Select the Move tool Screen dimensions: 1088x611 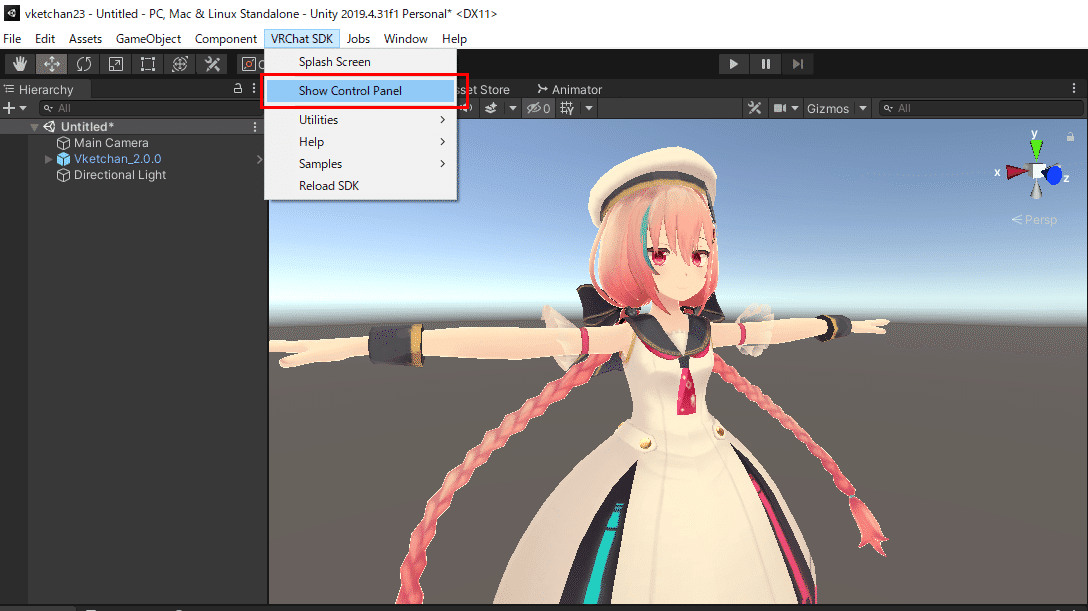52,63
